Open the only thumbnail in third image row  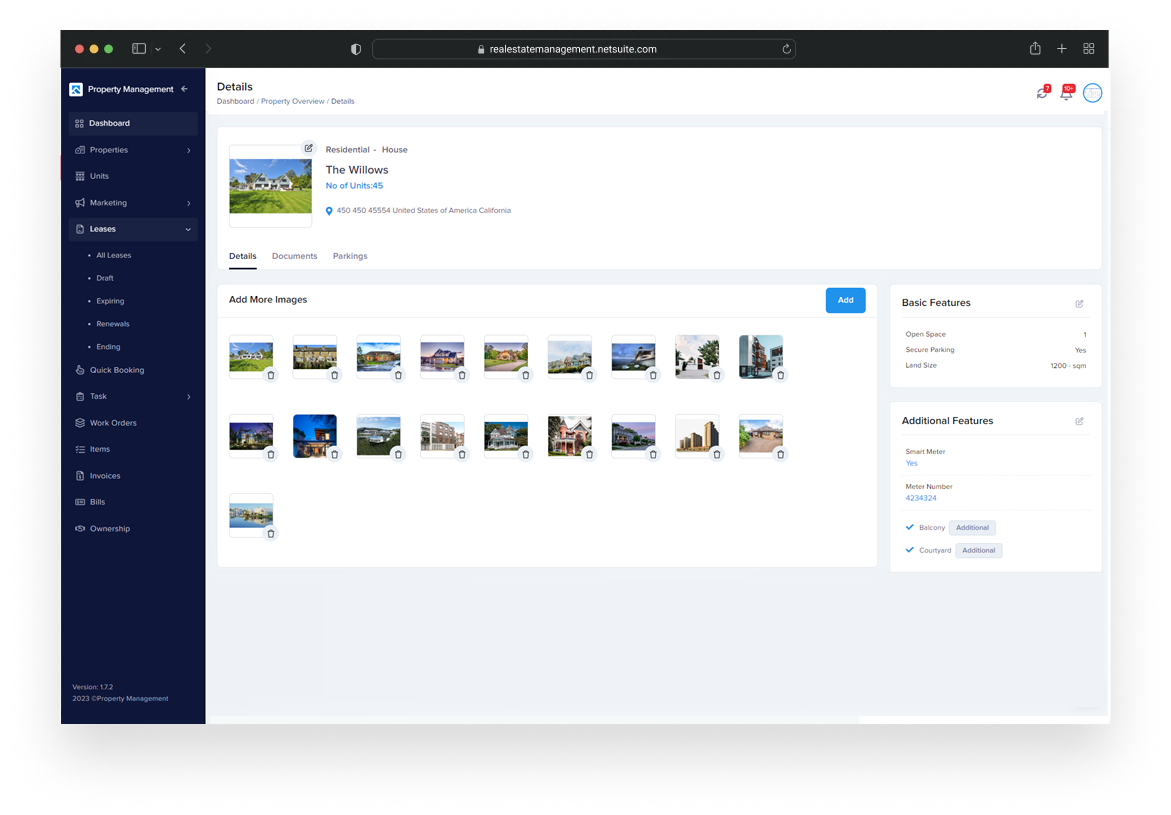pos(251,515)
